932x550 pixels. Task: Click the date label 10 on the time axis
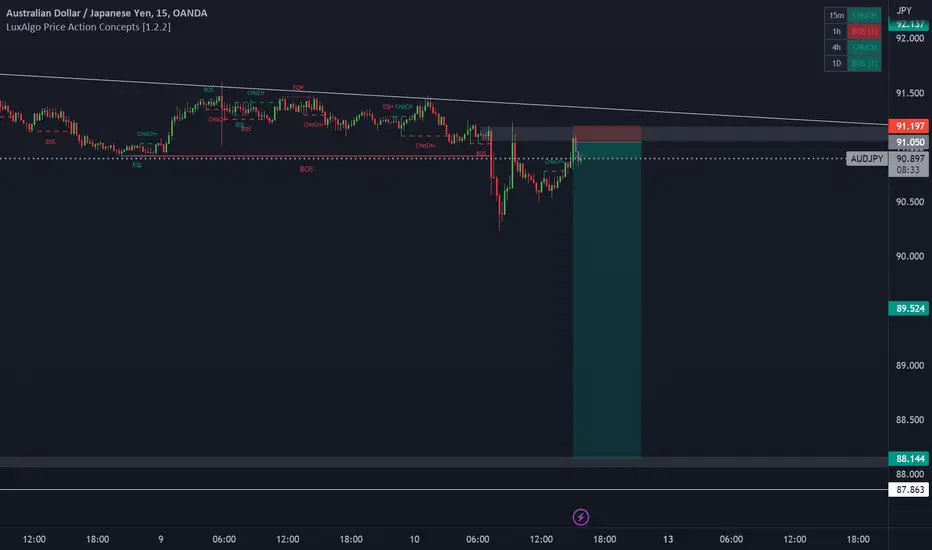[414, 539]
